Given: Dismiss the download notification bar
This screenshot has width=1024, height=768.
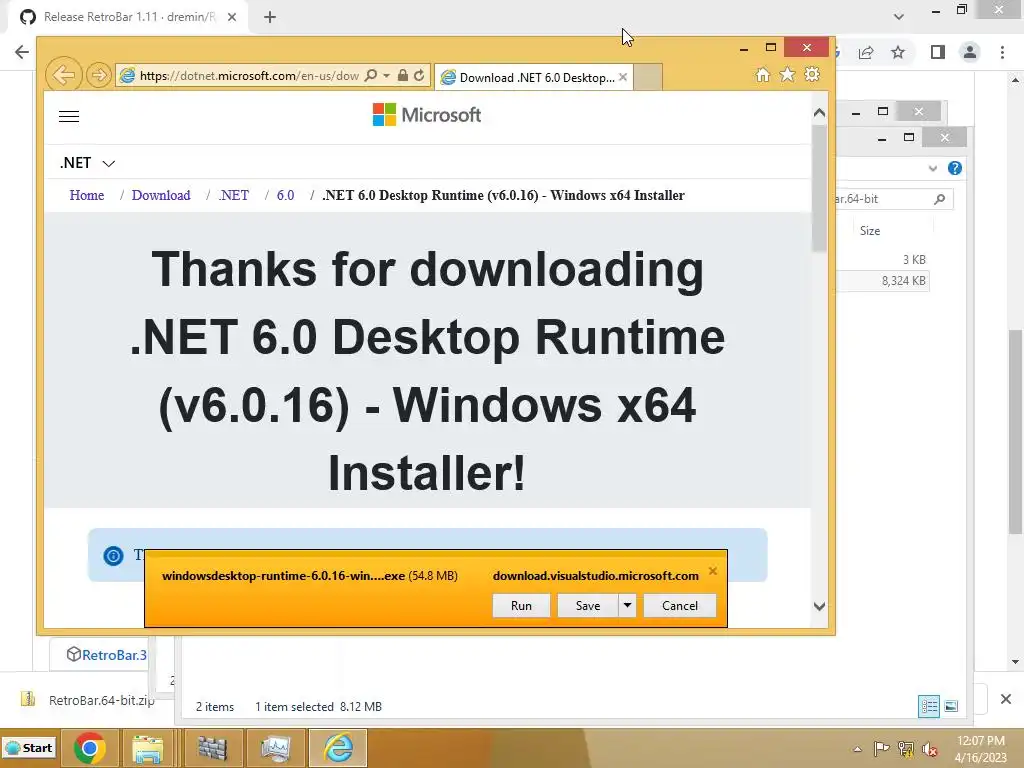Looking at the screenshot, I should tap(712, 571).
